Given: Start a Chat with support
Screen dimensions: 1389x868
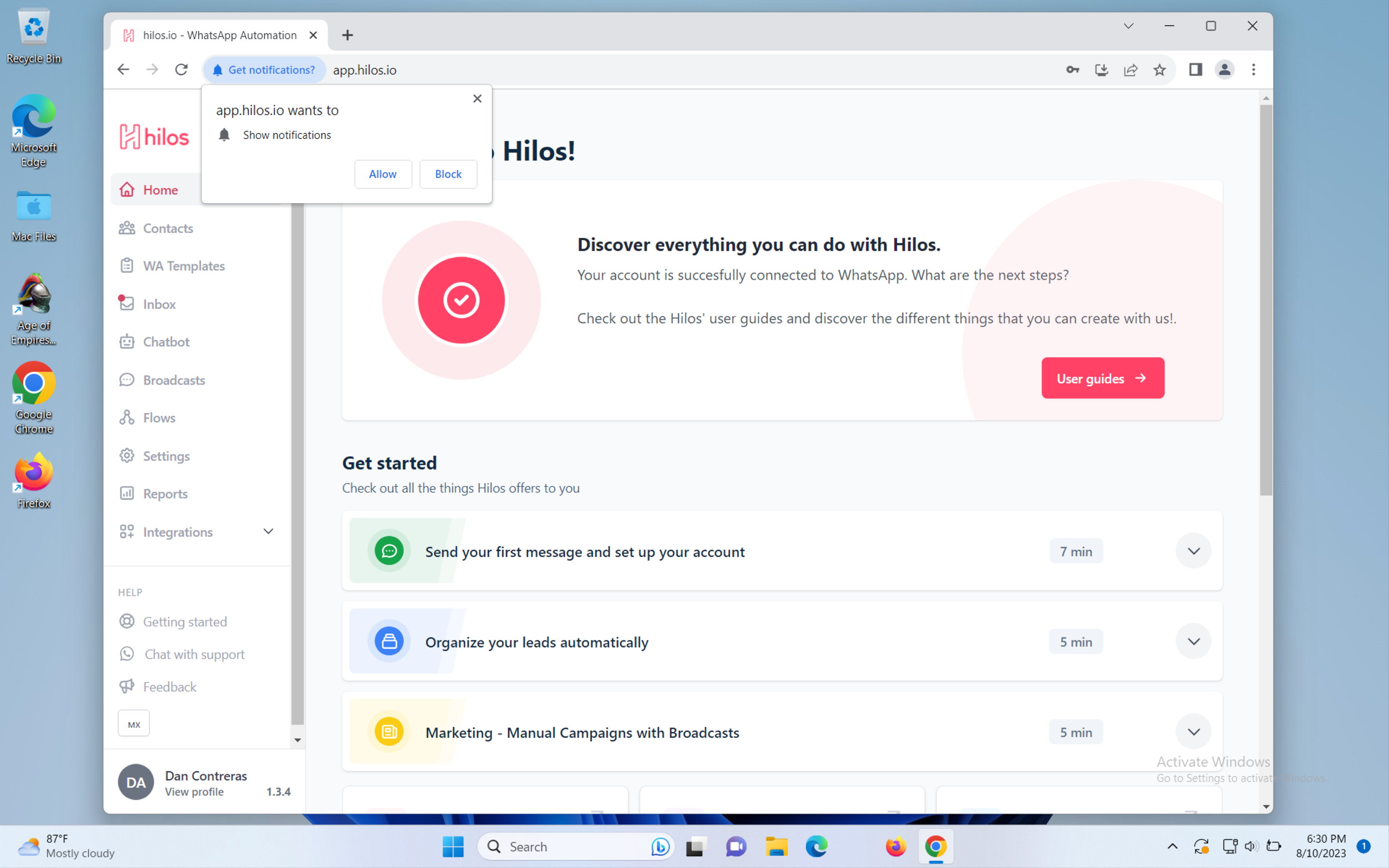Looking at the screenshot, I should pos(194,654).
